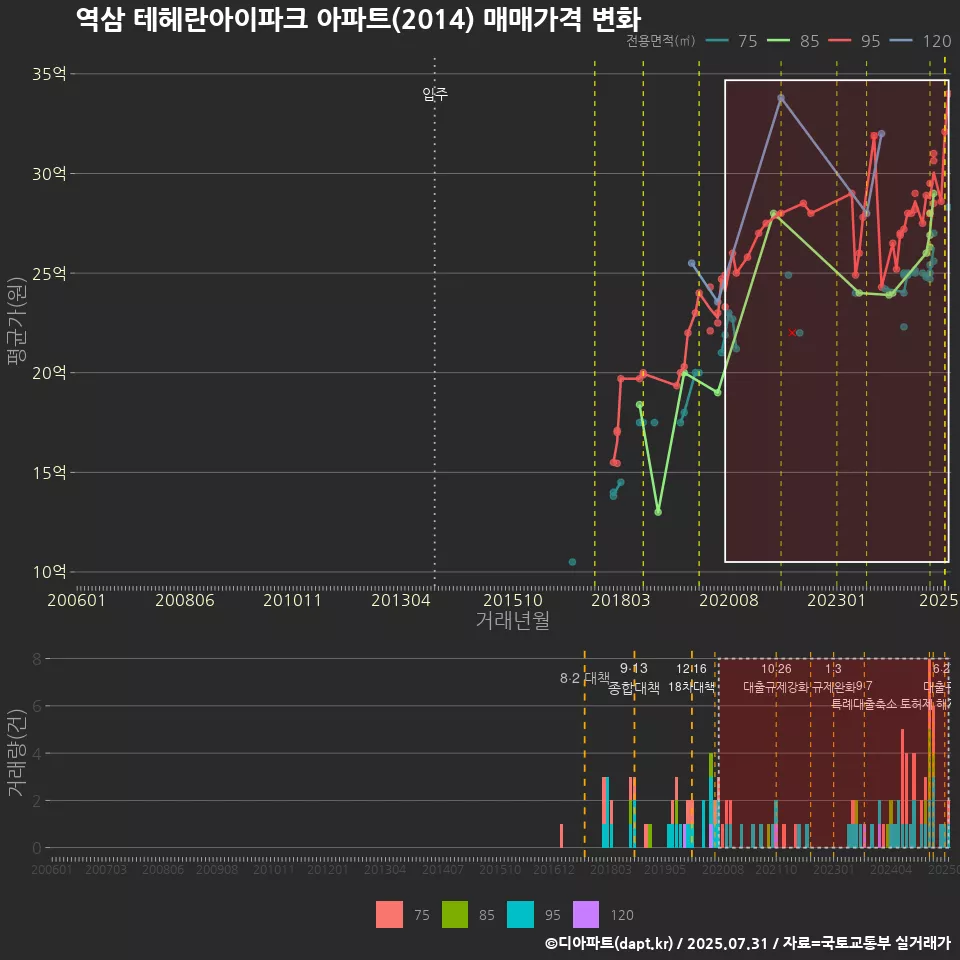
Task: Click the 120㎡ line peak point near 34억
Action: [781, 98]
